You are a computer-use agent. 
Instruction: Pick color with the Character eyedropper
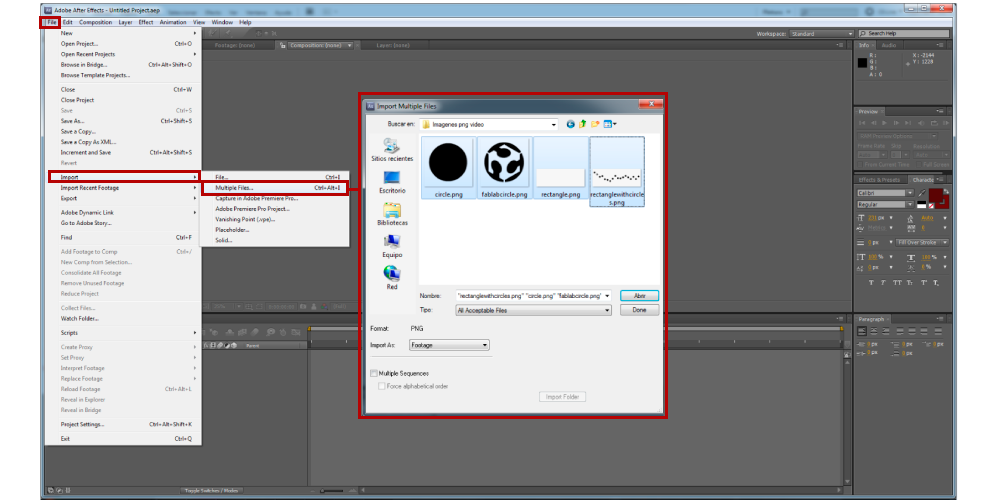point(922,193)
